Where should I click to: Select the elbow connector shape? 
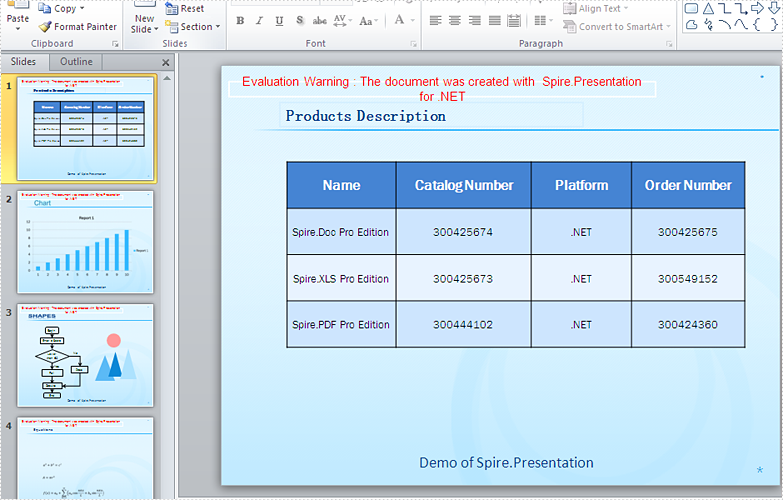[725, 8]
